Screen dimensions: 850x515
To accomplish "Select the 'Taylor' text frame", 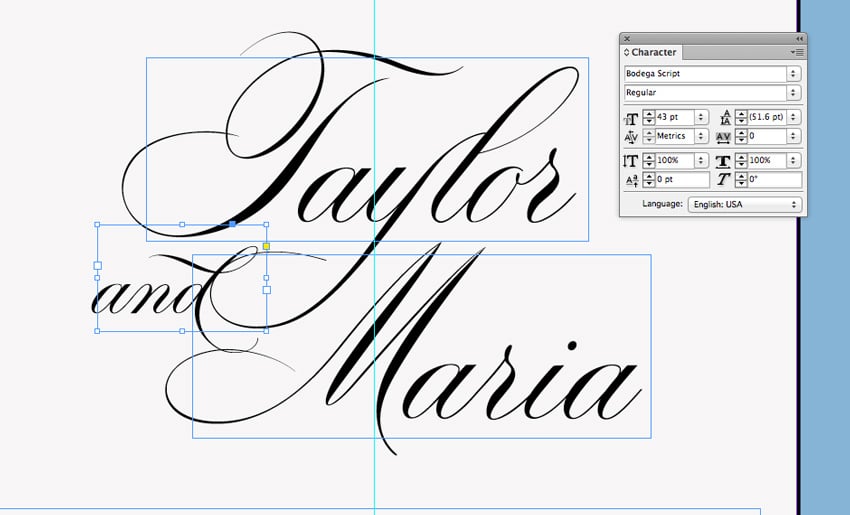I will point(368,149).
